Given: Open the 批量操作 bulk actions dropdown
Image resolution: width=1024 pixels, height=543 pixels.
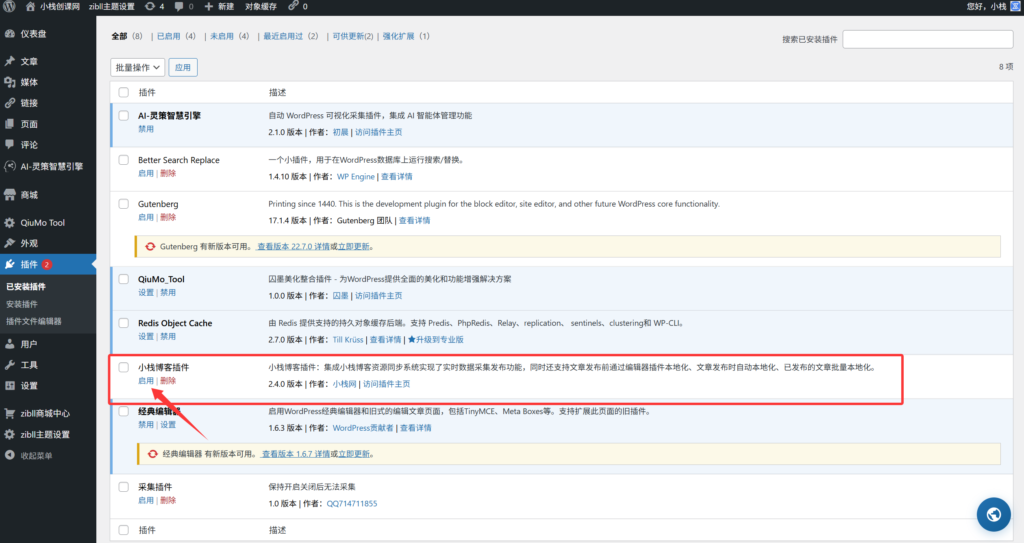Looking at the screenshot, I should pos(137,67).
